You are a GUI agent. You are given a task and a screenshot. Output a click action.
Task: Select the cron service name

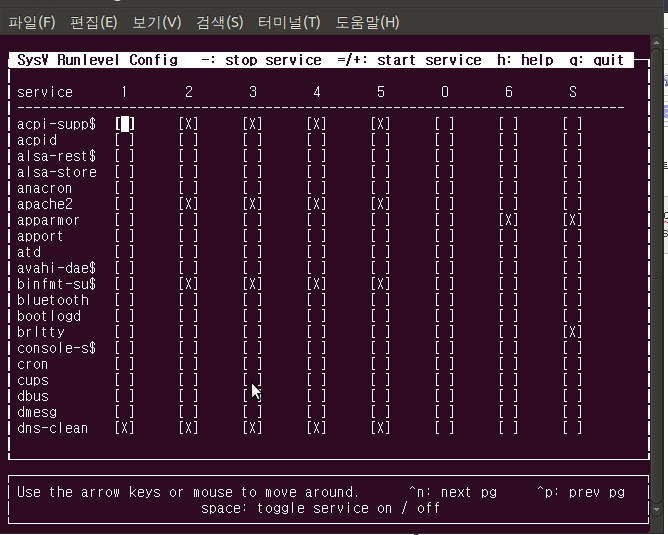point(32,364)
